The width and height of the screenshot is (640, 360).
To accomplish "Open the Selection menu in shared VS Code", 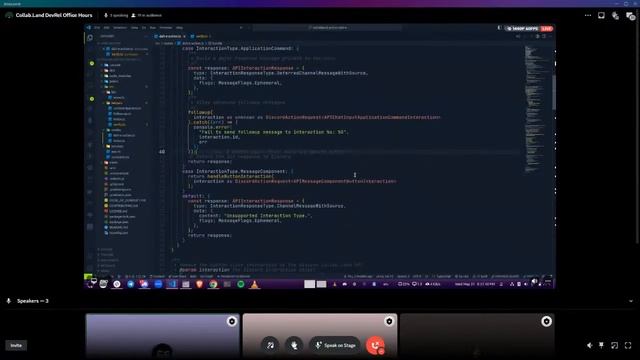I will (120, 28).
